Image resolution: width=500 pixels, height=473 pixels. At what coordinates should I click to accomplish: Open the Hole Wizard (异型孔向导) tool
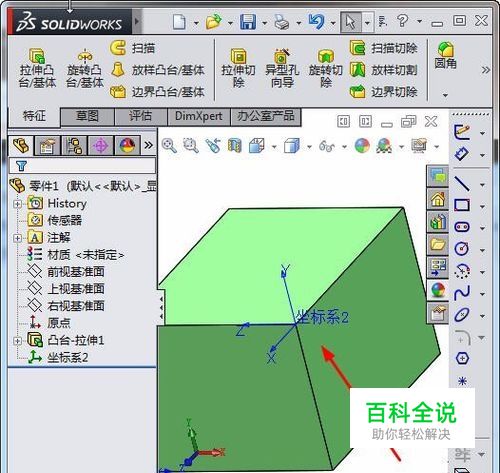tap(282, 68)
